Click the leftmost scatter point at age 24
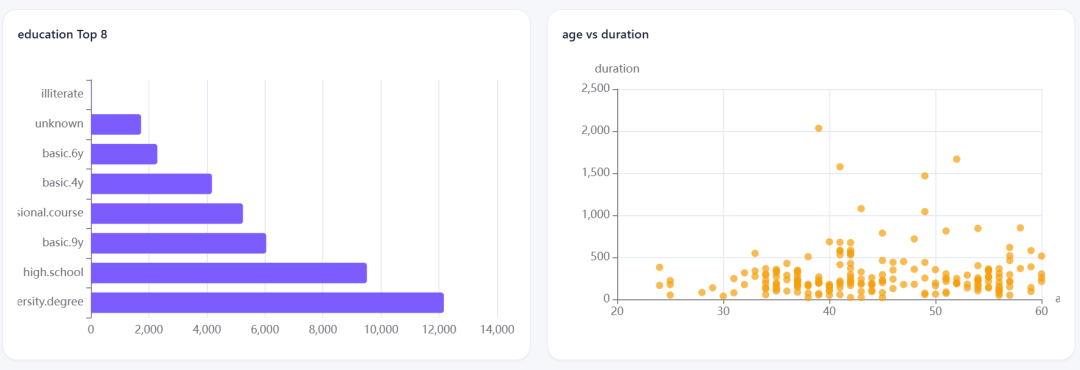Viewport: 1080px width, 370px height. coord(659,267)
